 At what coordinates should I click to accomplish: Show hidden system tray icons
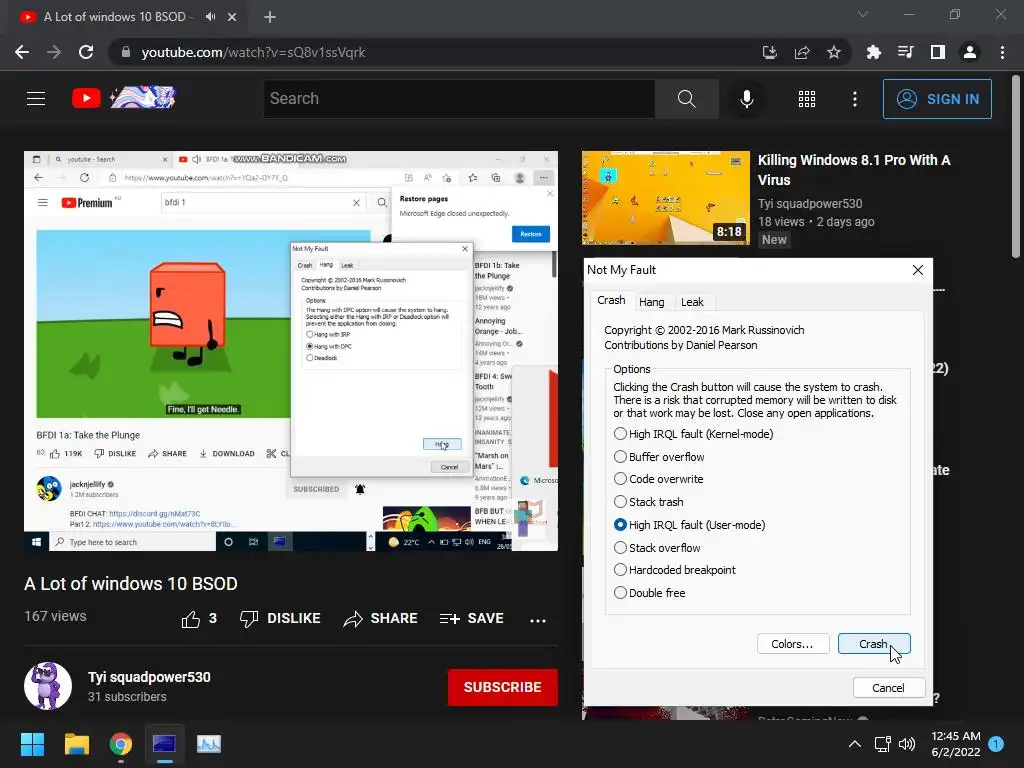coord(855,744)
